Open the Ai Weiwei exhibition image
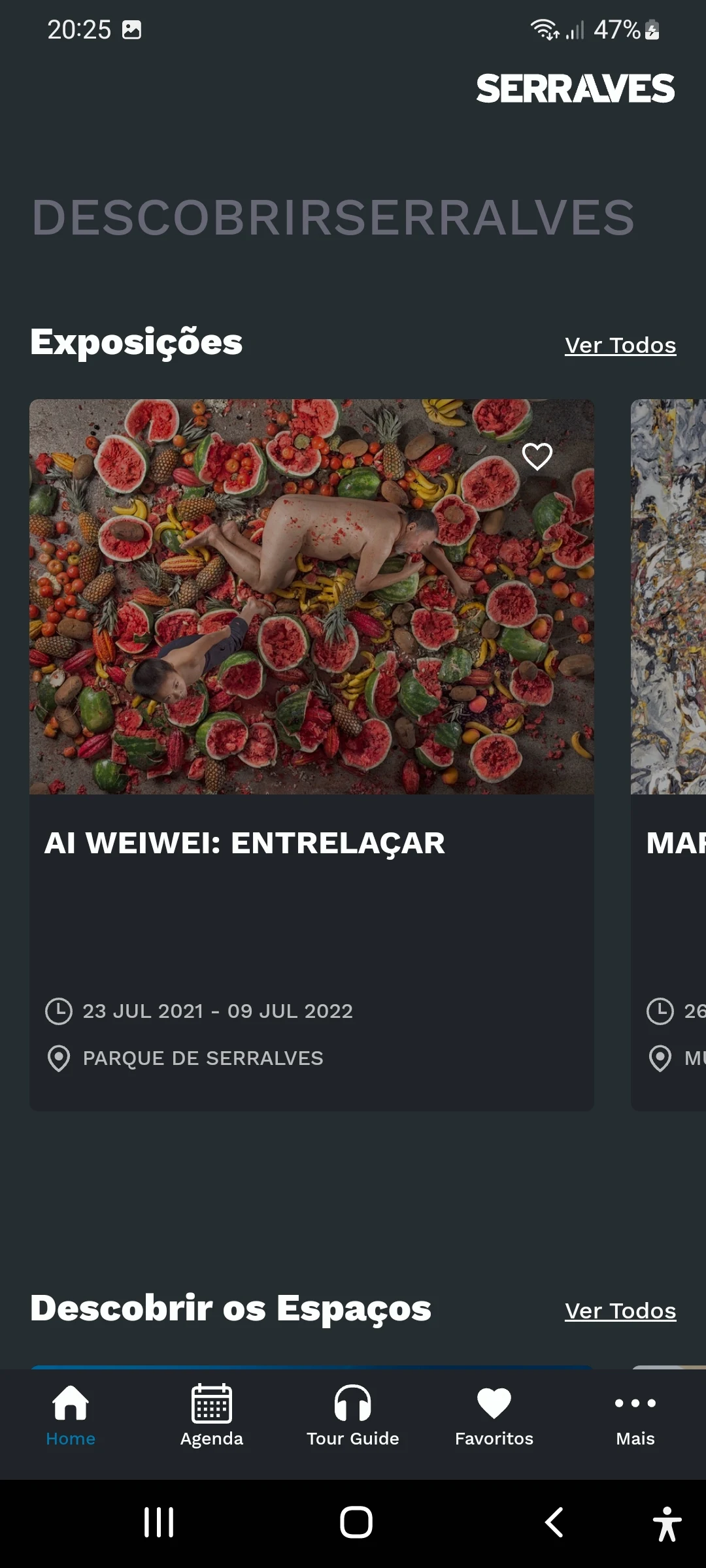706x1568 pixels. 312,596
